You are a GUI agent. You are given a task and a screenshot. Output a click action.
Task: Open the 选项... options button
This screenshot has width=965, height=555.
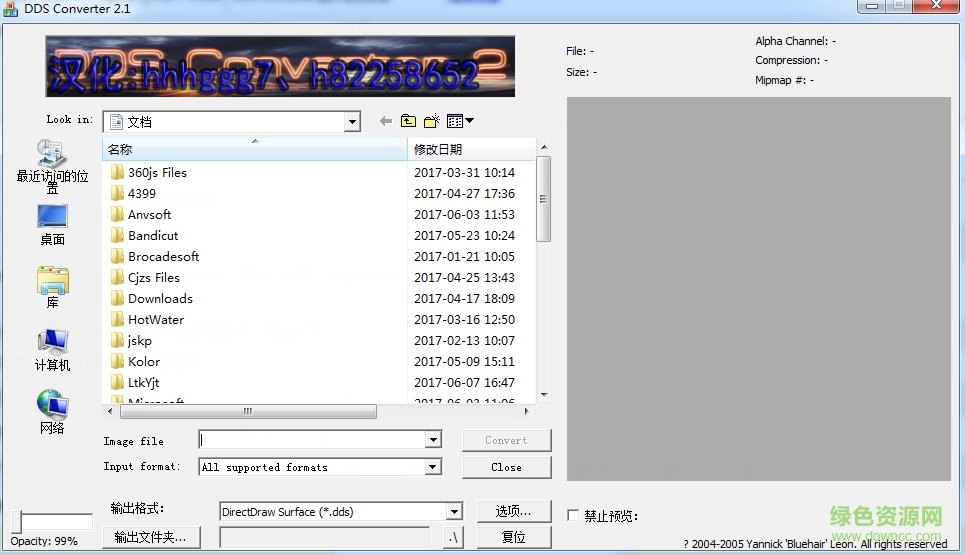click(514, 511)
